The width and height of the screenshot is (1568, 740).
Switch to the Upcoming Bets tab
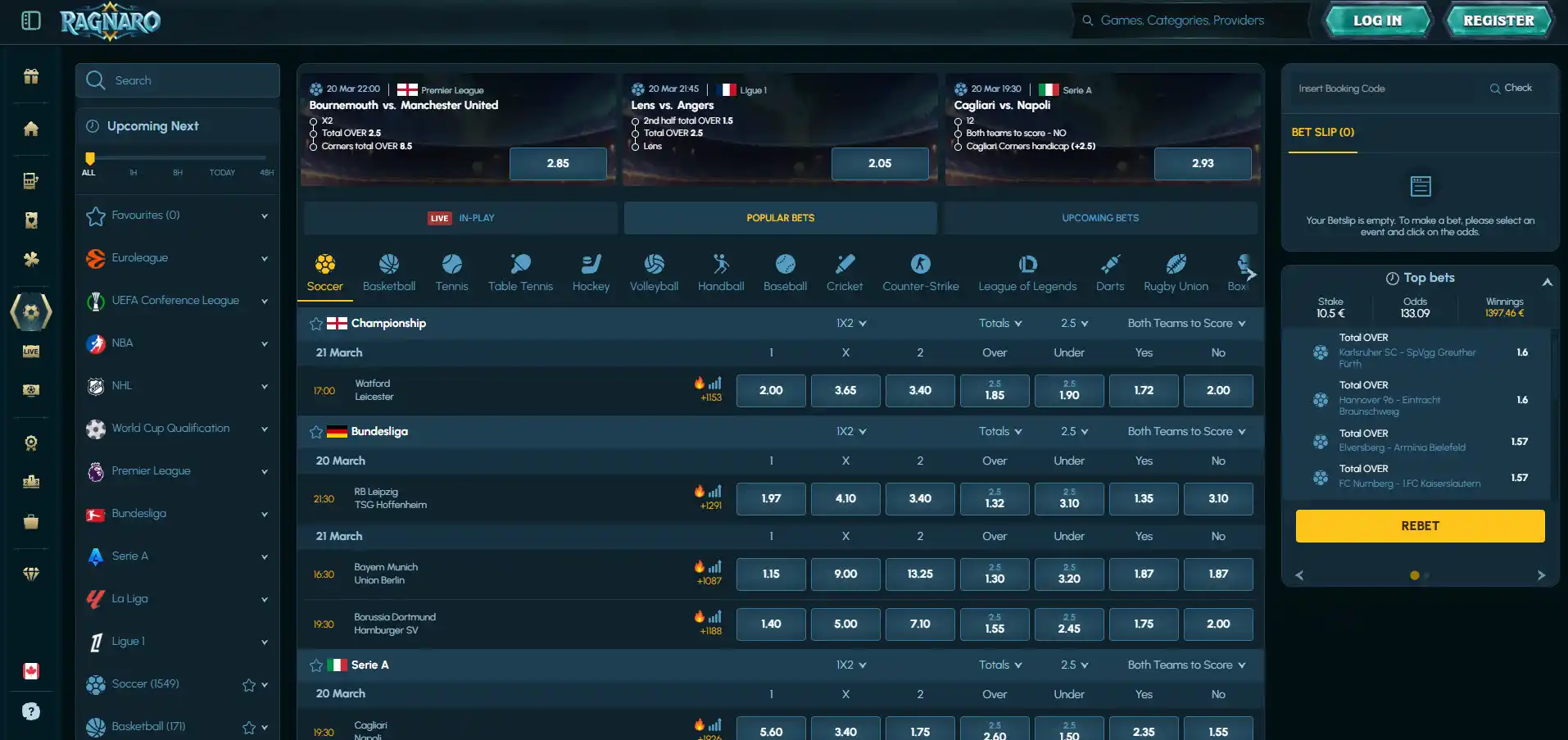[x=1100, y=218]
